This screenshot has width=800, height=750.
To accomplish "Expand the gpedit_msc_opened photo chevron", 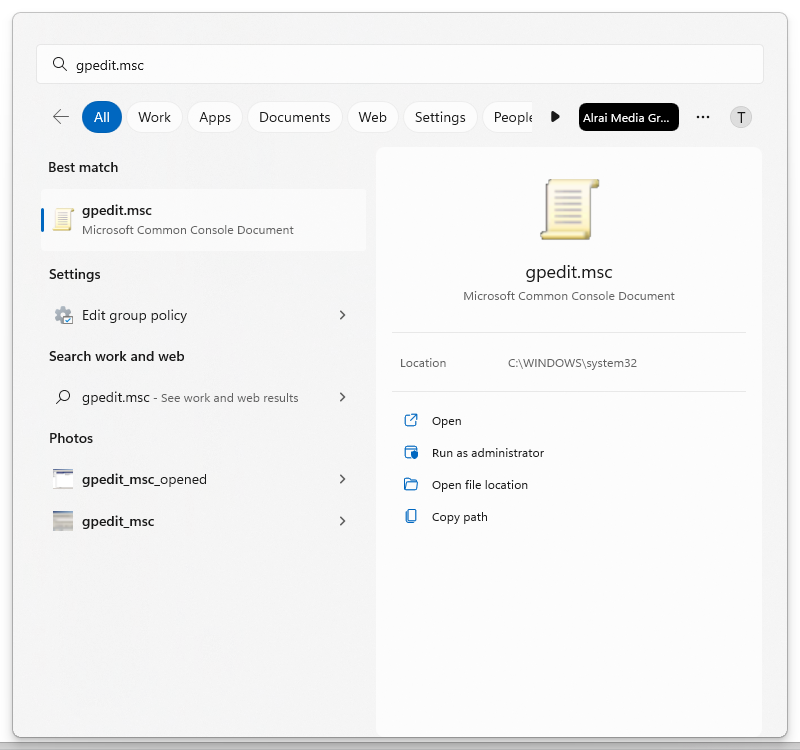I will pyautogui.click(x=342, y=479).
